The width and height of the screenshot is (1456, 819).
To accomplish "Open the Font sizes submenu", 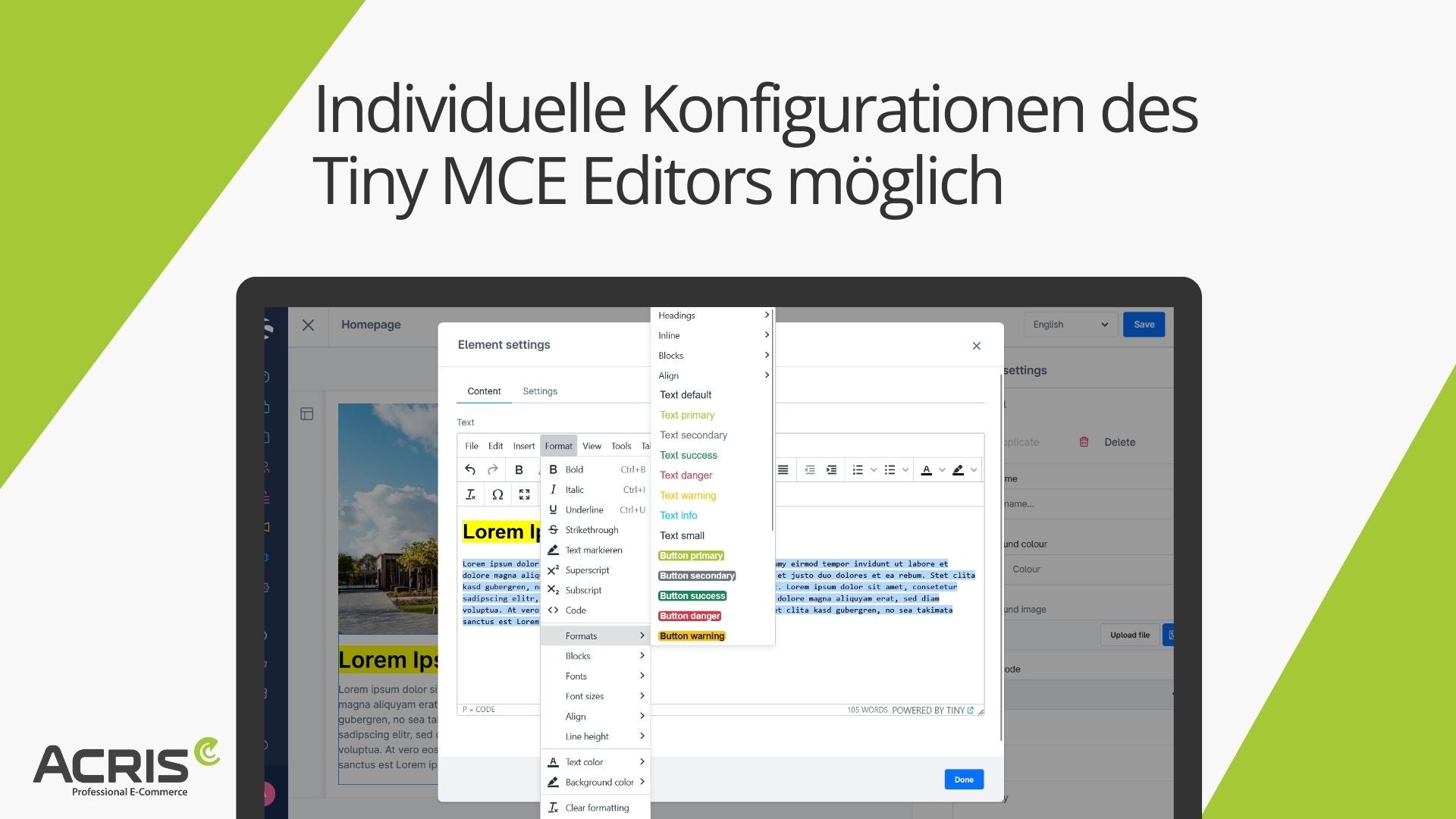I will [x=595, y=696].
